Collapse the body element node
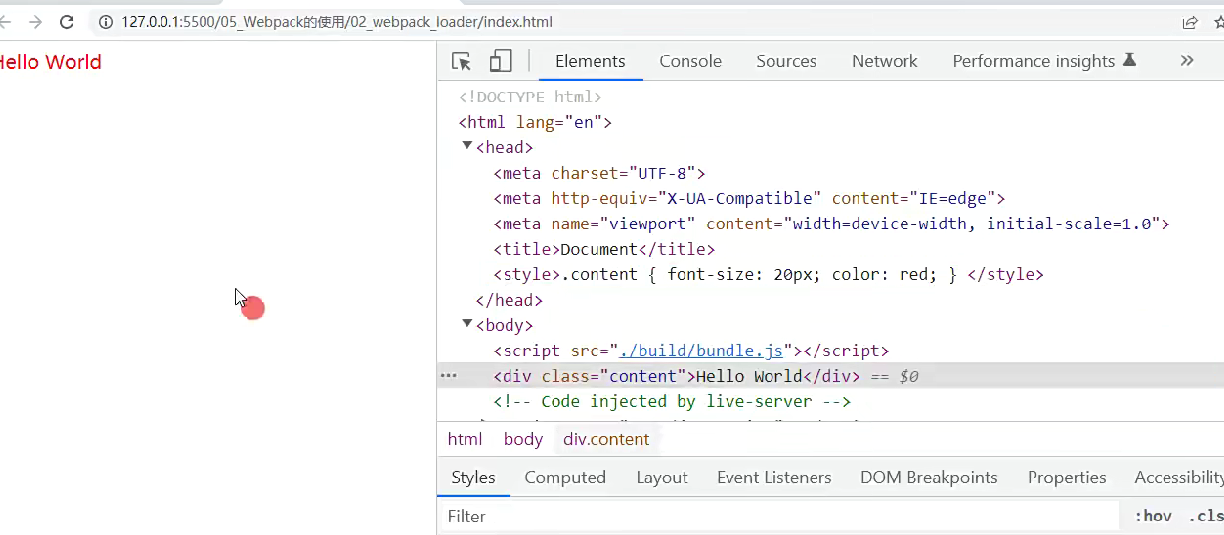 [467, 324]
